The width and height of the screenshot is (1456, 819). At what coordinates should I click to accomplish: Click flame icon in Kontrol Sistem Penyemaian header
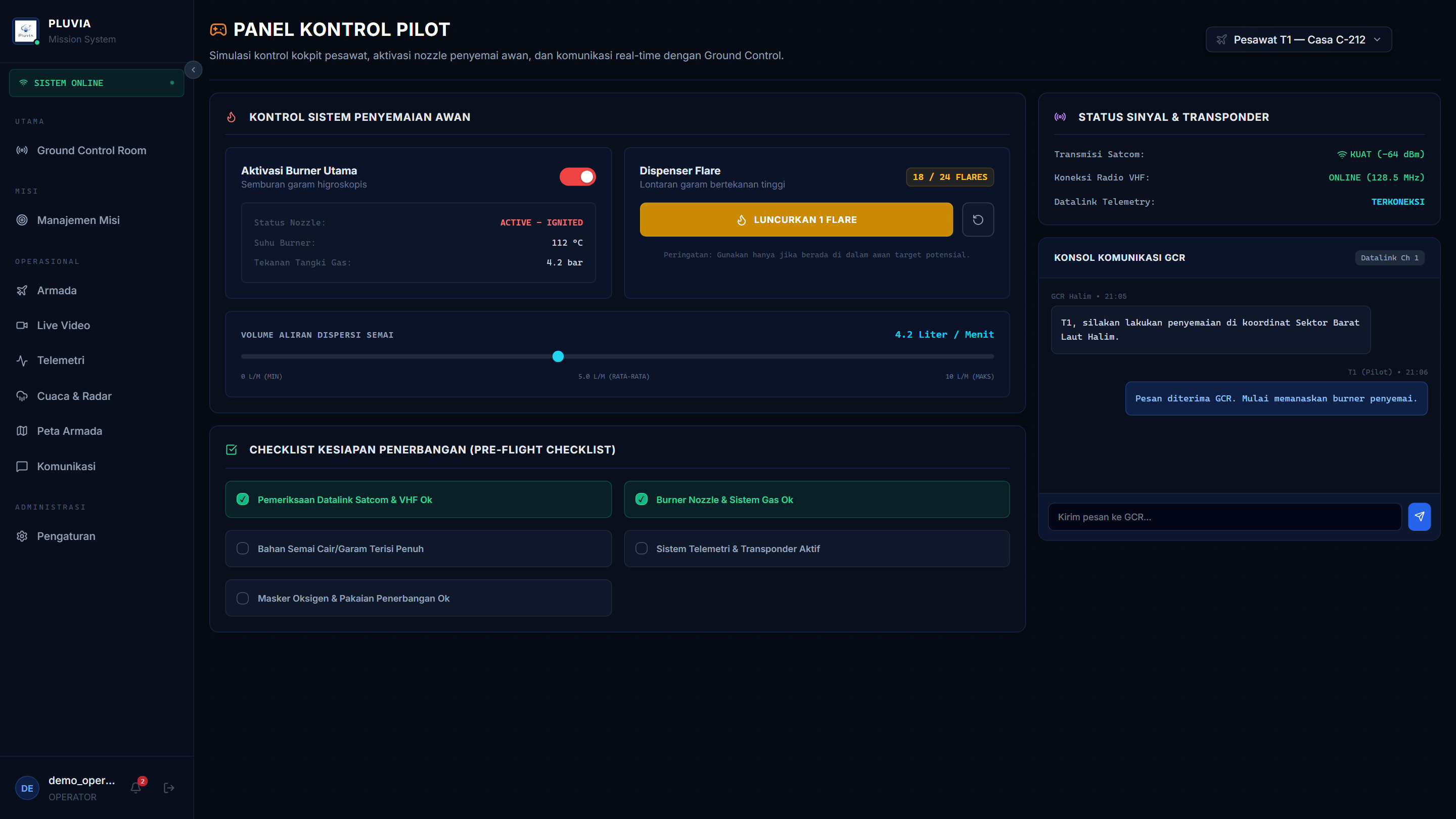(x=231, y=117)
